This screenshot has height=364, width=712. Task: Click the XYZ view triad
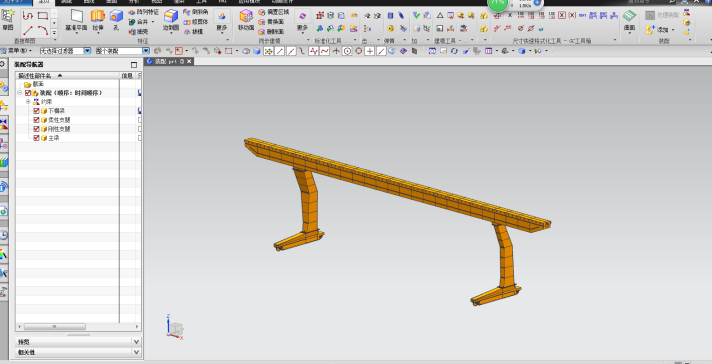pyautogui.click(x=175, y=327)
